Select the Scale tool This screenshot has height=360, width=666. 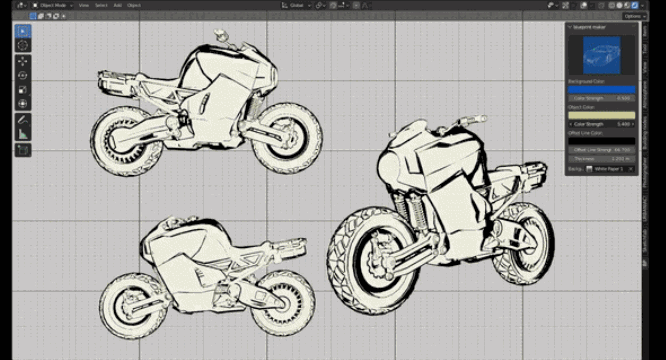[x=23, y=90]
